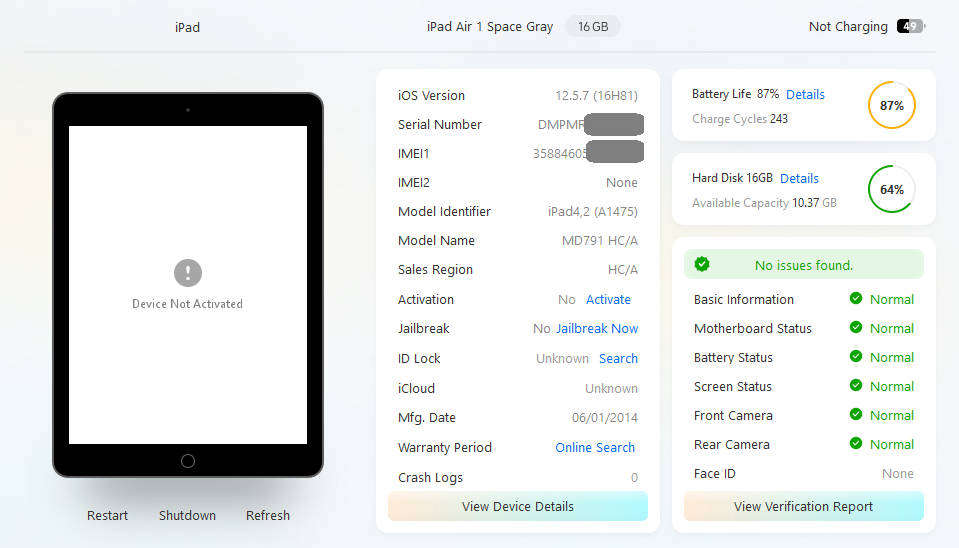Click Normal status for Rear Camera

[x=892, y=445]
